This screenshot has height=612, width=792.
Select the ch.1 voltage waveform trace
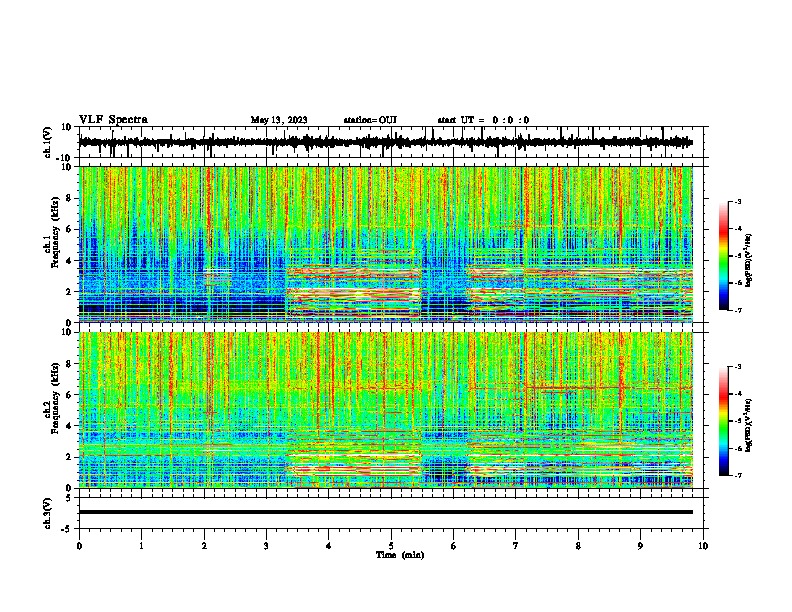[385, 142]
